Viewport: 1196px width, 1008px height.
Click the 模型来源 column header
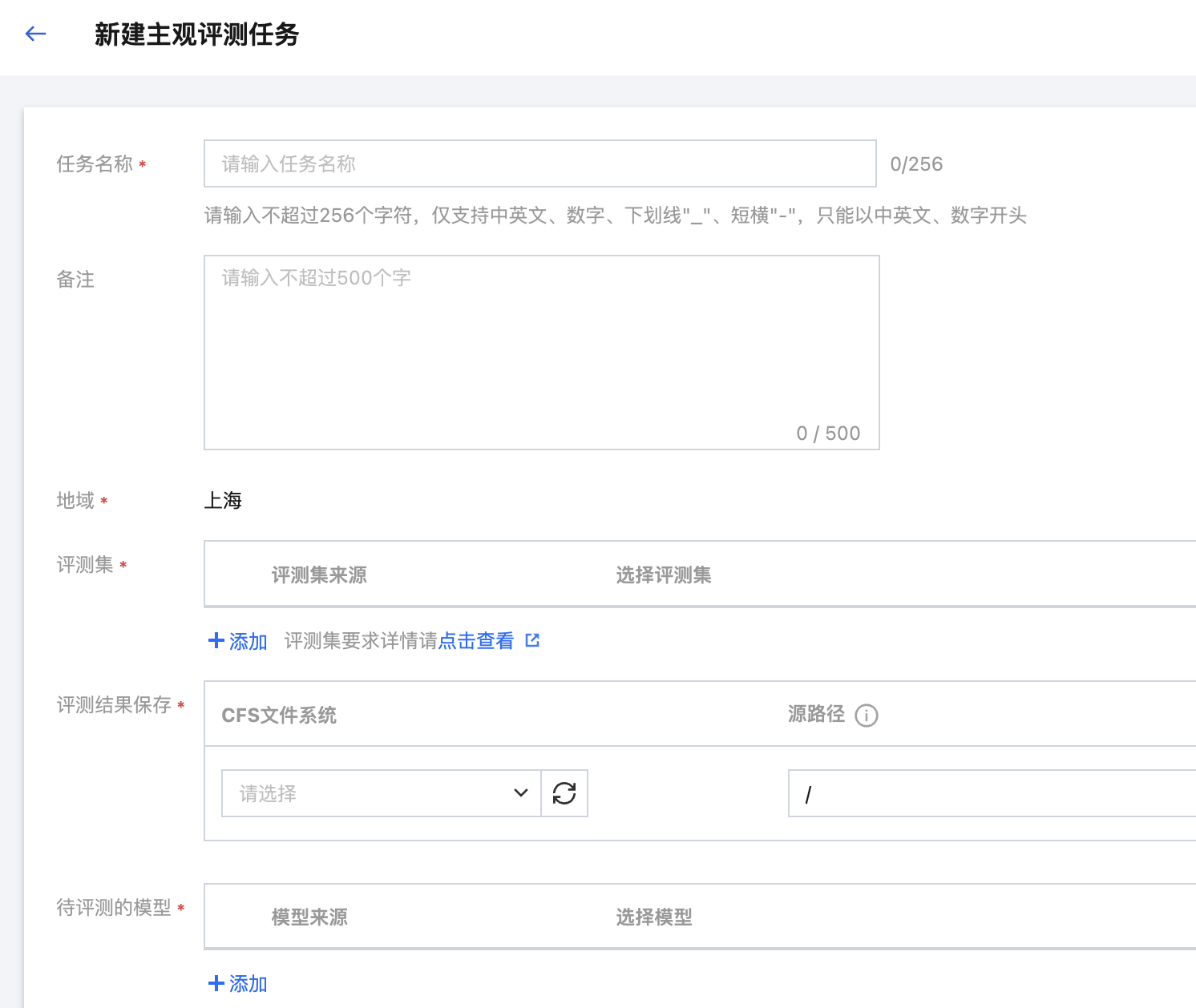coord(309,917)
